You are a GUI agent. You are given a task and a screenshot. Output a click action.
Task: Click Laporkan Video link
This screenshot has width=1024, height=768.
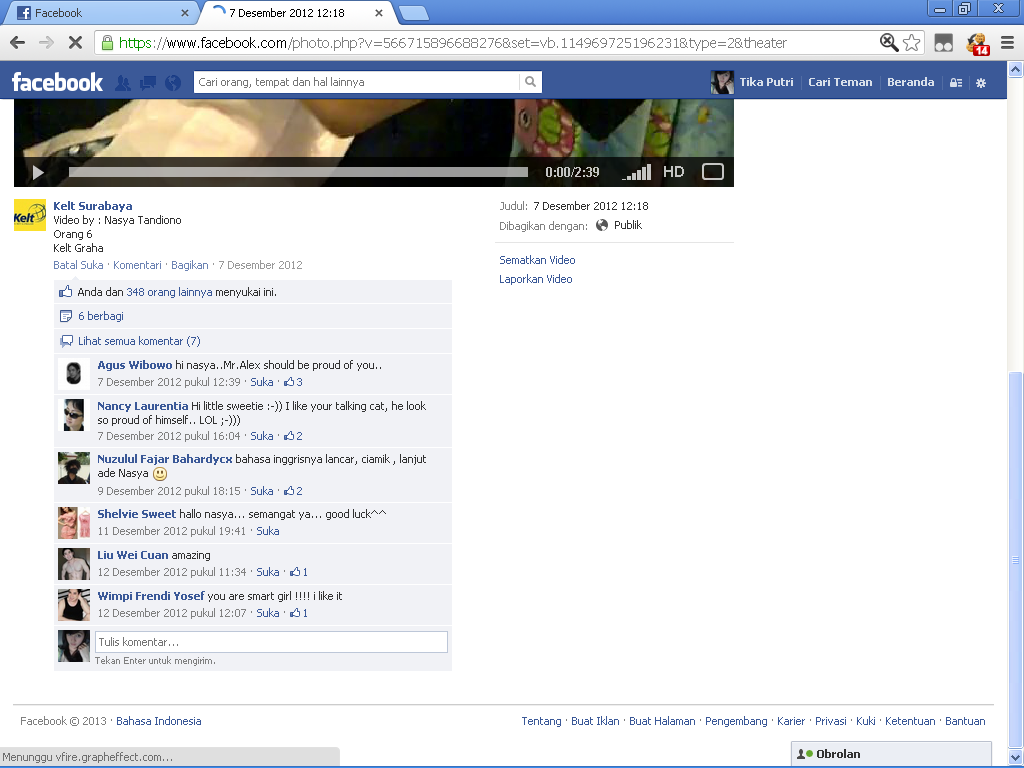pos(536,279)
